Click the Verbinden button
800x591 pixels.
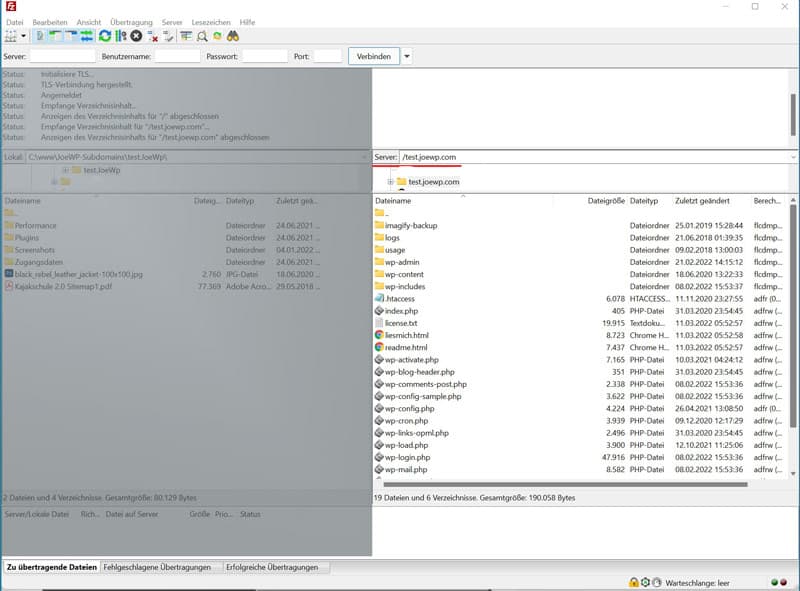click(x=374, y=57)
